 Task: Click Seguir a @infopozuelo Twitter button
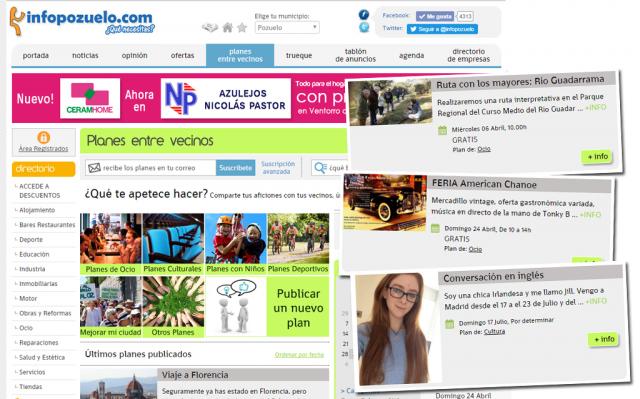(x=442, y=29)
